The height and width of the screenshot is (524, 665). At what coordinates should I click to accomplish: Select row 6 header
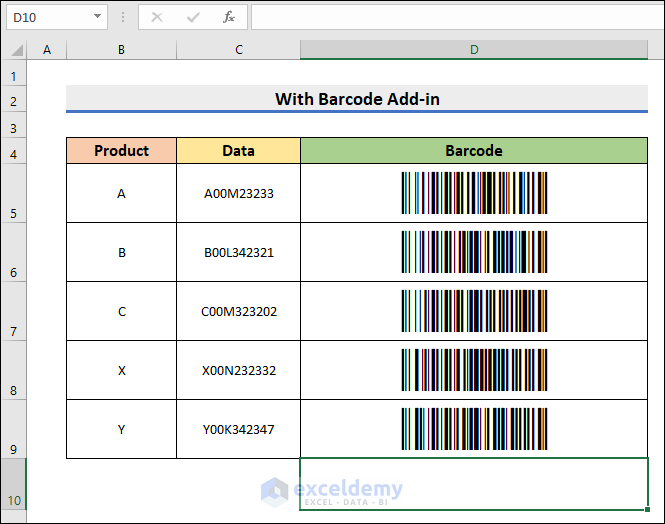[x=14, y=252]
